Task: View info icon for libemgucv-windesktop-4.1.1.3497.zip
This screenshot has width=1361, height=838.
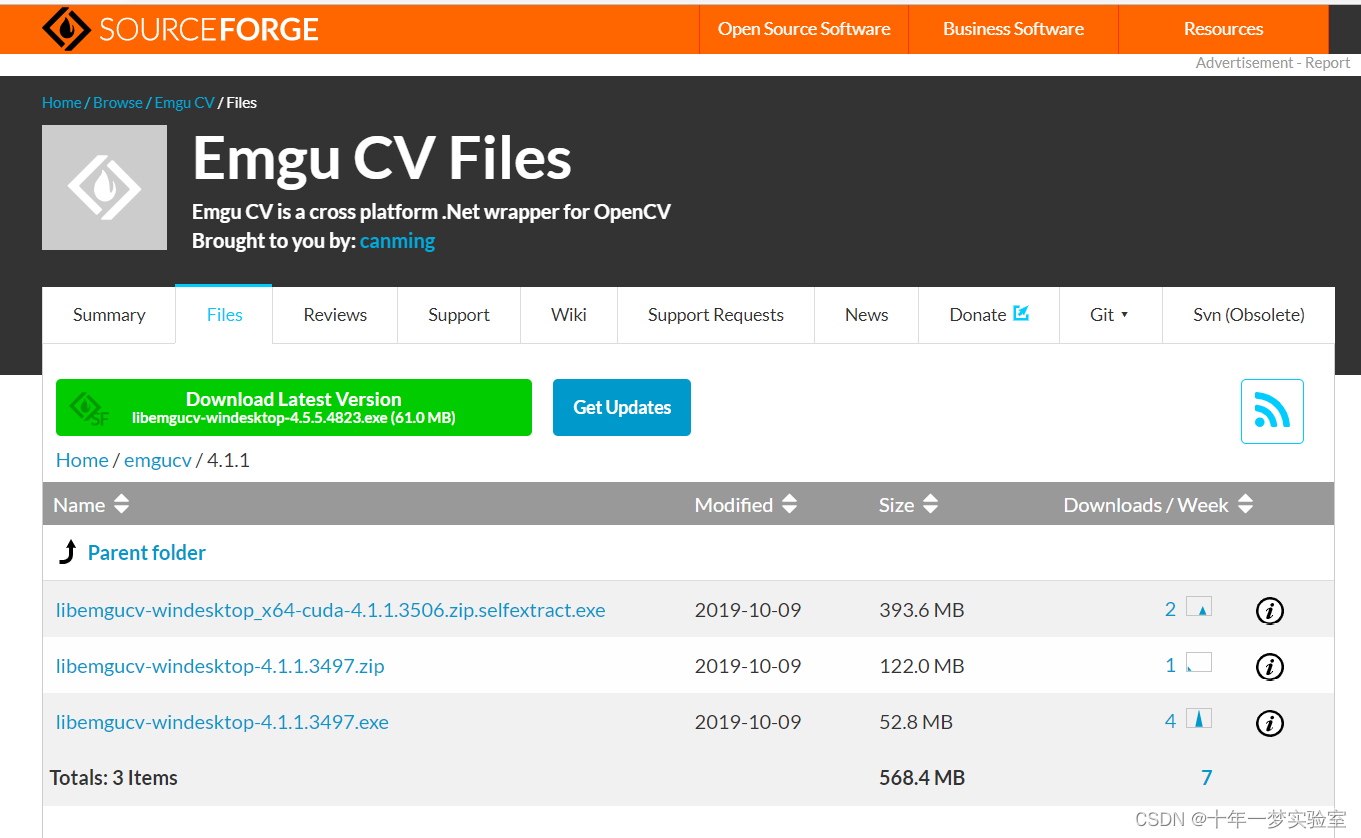Action: [x=1269, y=666]
